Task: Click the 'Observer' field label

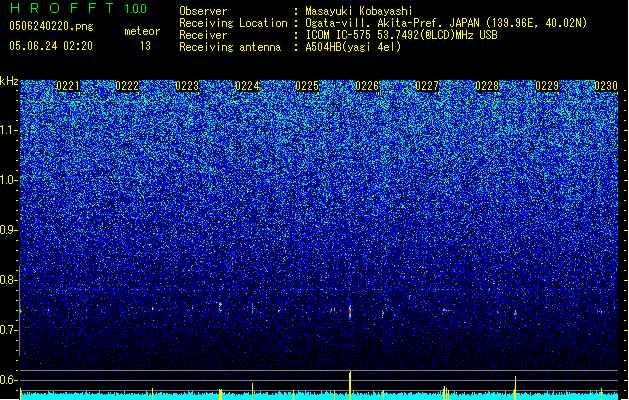Action: pos(203,11)
